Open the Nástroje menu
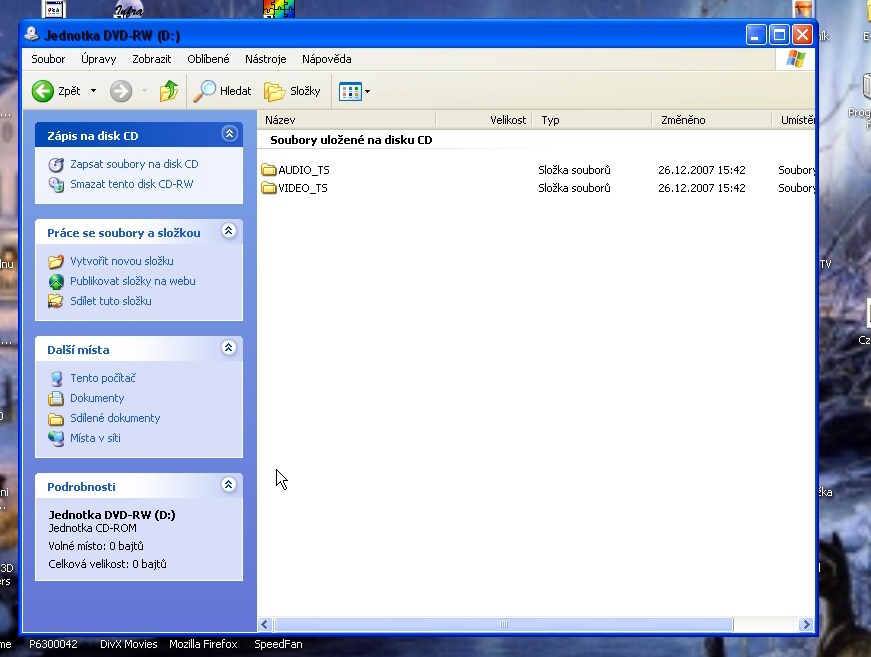Image resolution: width=871 pixels, height=657 pixels. (265, 59)
